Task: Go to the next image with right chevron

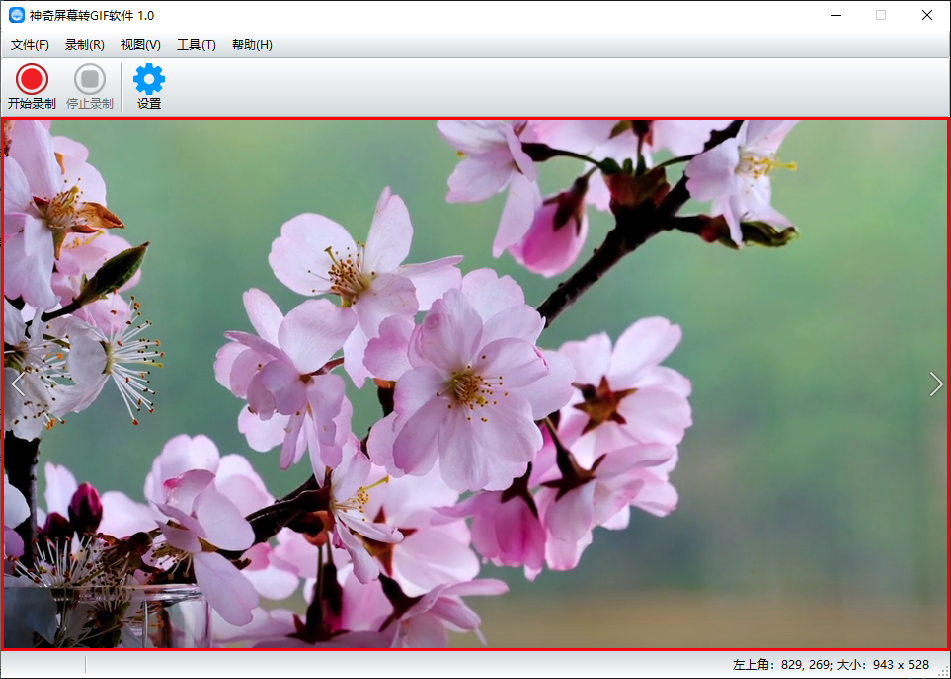Action: 936,384
